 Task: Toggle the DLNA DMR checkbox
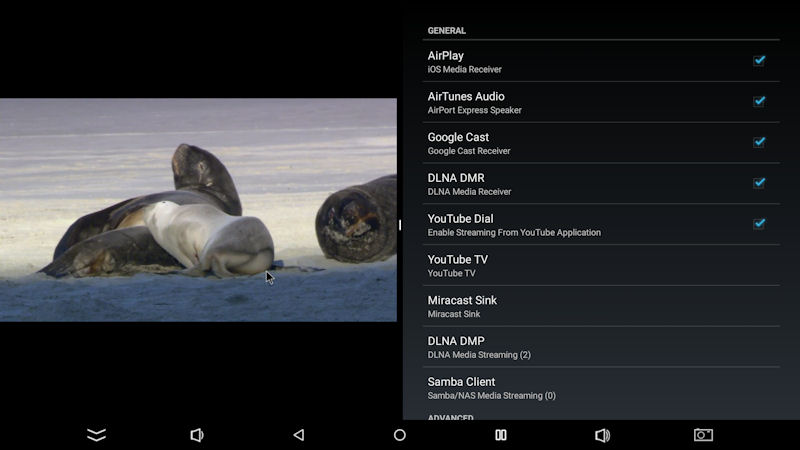tap(759, 183)
